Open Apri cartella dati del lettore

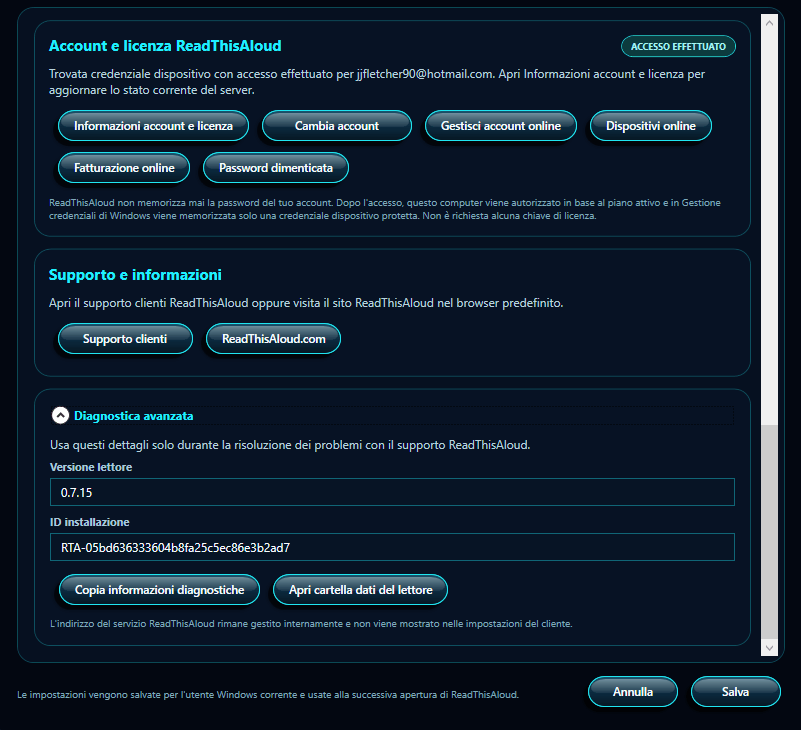point(361,590)
